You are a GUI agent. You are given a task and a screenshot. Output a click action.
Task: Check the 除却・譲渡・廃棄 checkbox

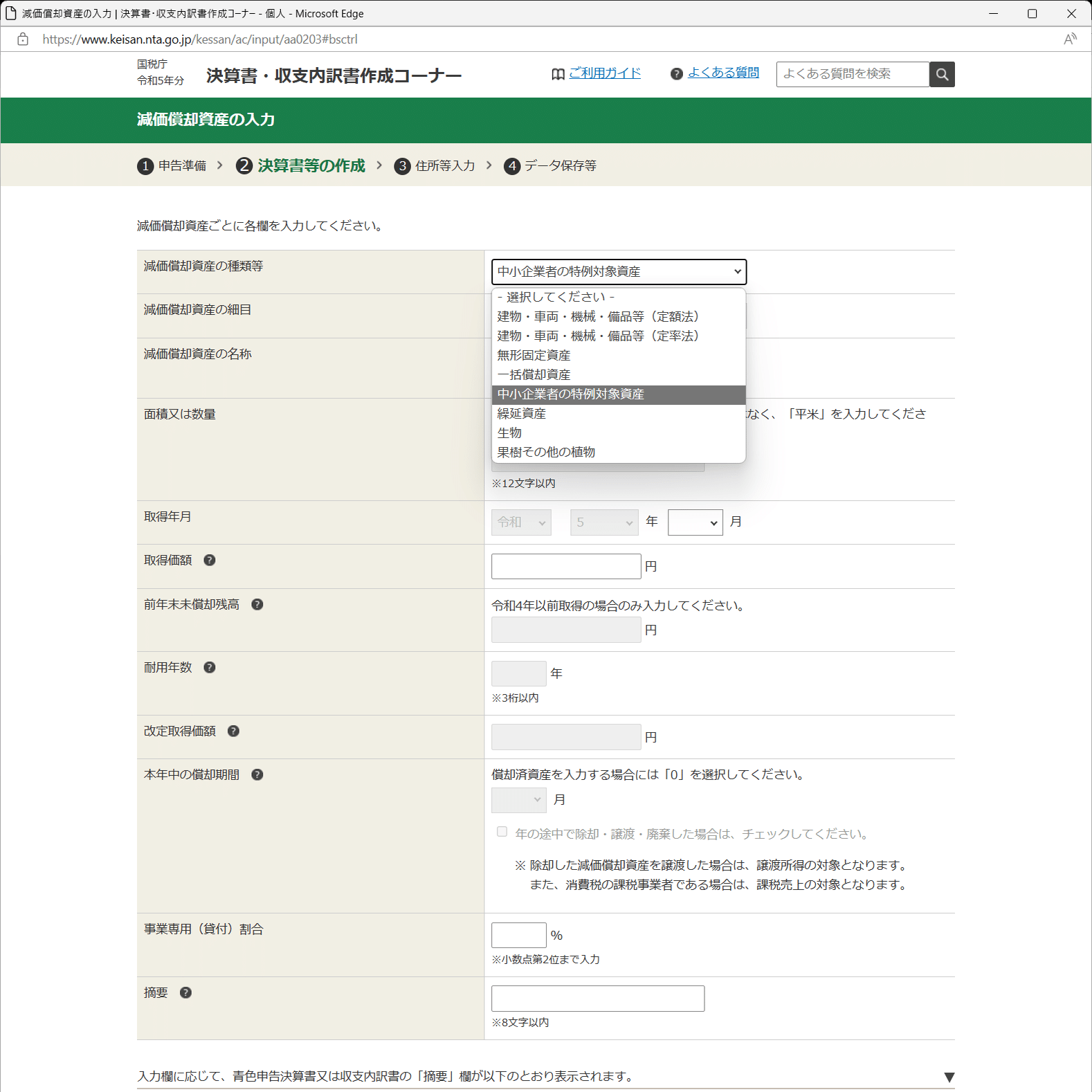coord(502,832)
